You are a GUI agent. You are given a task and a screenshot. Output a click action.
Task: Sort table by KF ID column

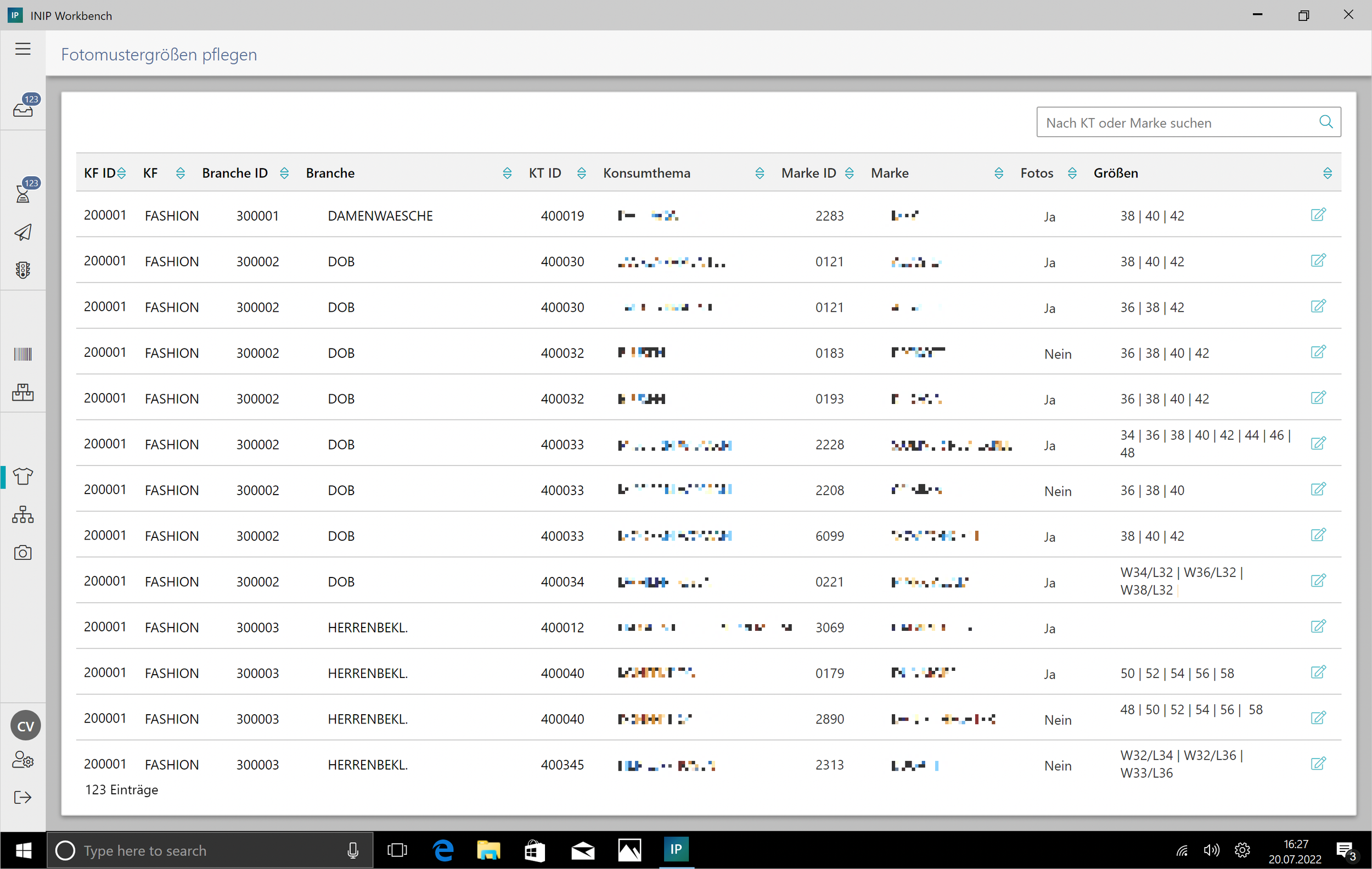pyautogui.click(x=121, y=173)
